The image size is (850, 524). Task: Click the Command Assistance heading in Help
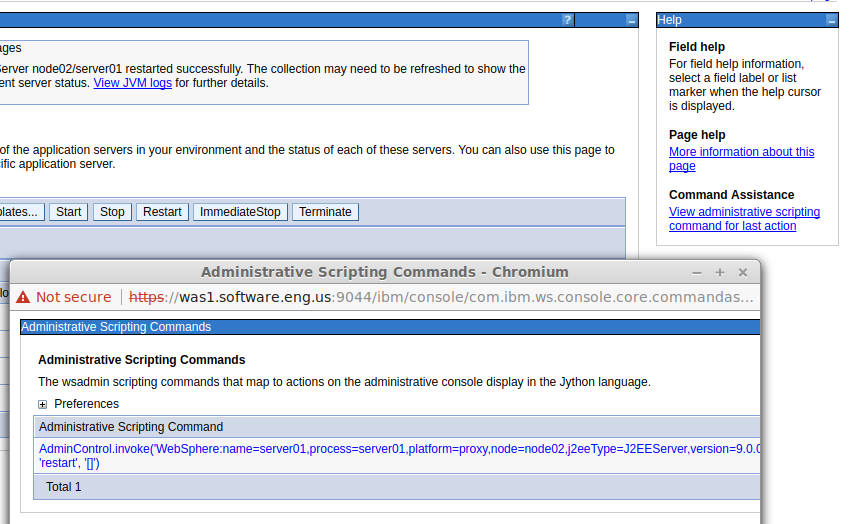click(x=731, y=195)
